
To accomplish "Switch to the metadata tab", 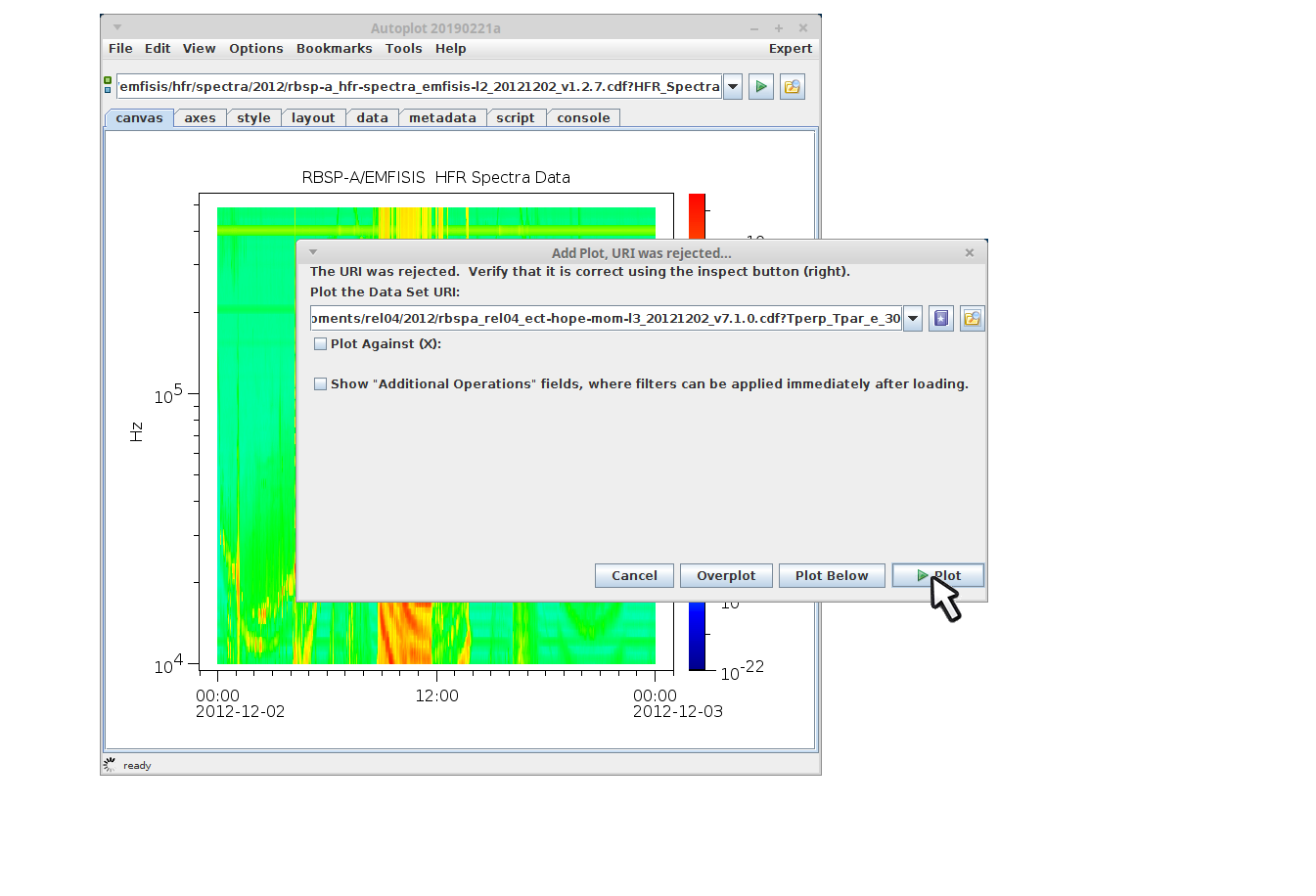I will (442, 118).
